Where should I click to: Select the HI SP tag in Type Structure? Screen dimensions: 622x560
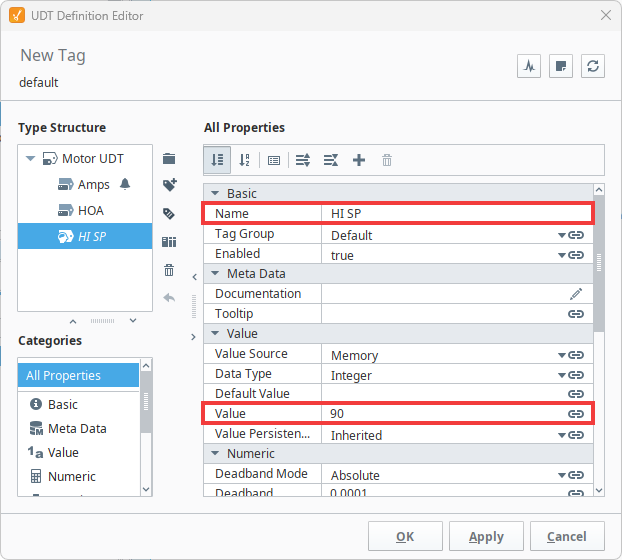85,236
